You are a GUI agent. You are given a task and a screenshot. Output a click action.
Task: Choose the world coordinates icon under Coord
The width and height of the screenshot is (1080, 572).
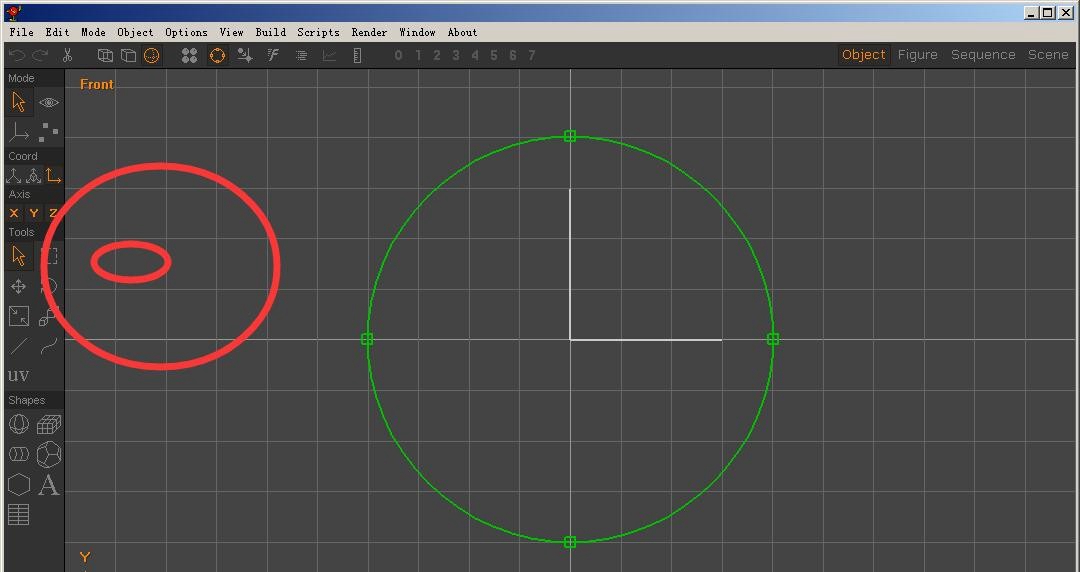[x=14, y=176]
